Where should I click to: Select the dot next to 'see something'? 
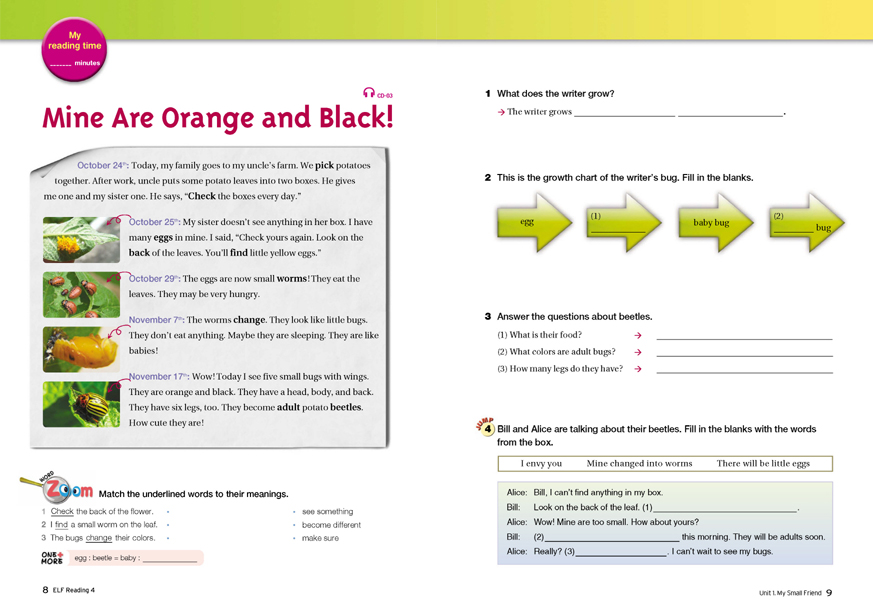pos(294,512)
